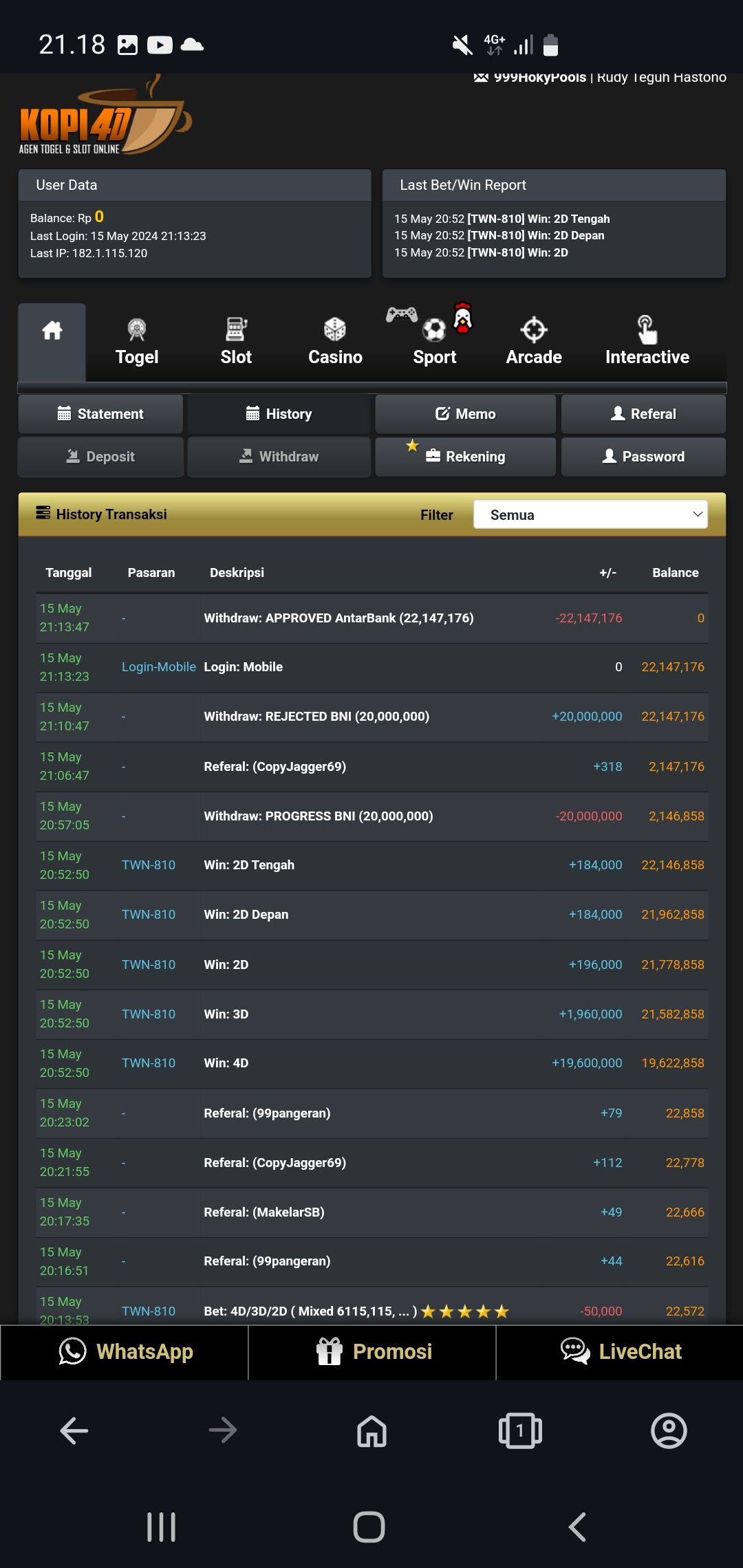Viewport: 743px width, 1568px height.
Task: Start a LiveChat session
Action: coord(620,1352)
